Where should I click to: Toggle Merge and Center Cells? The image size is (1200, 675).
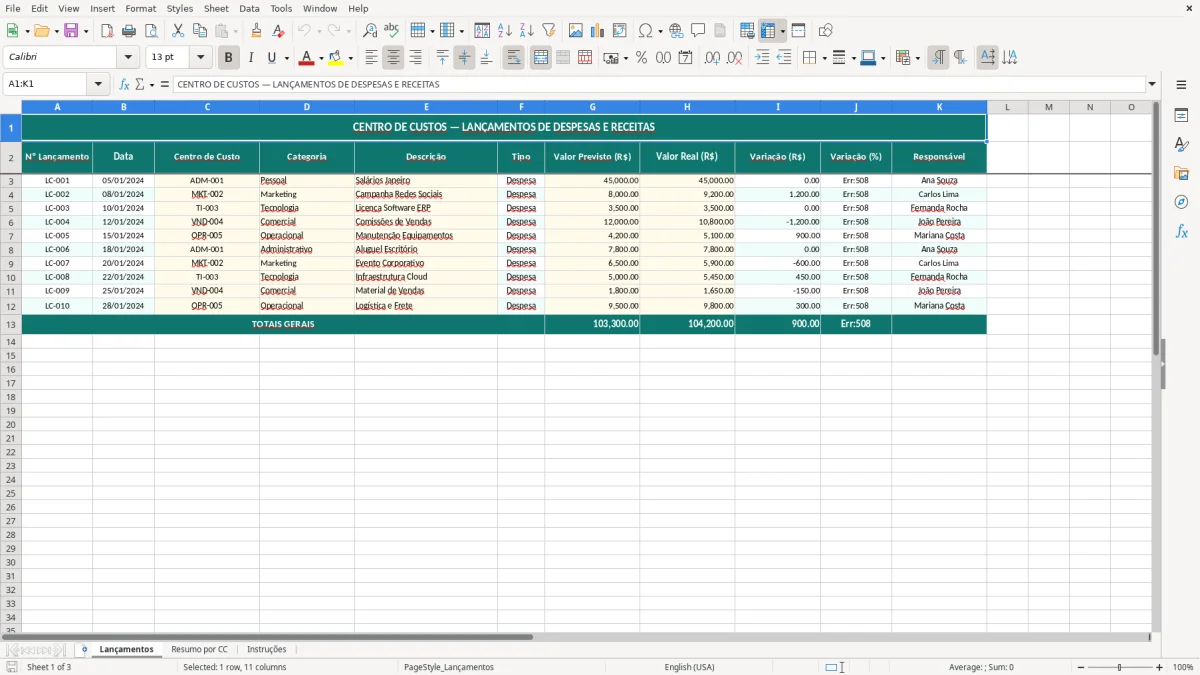(x=541, y=58)
